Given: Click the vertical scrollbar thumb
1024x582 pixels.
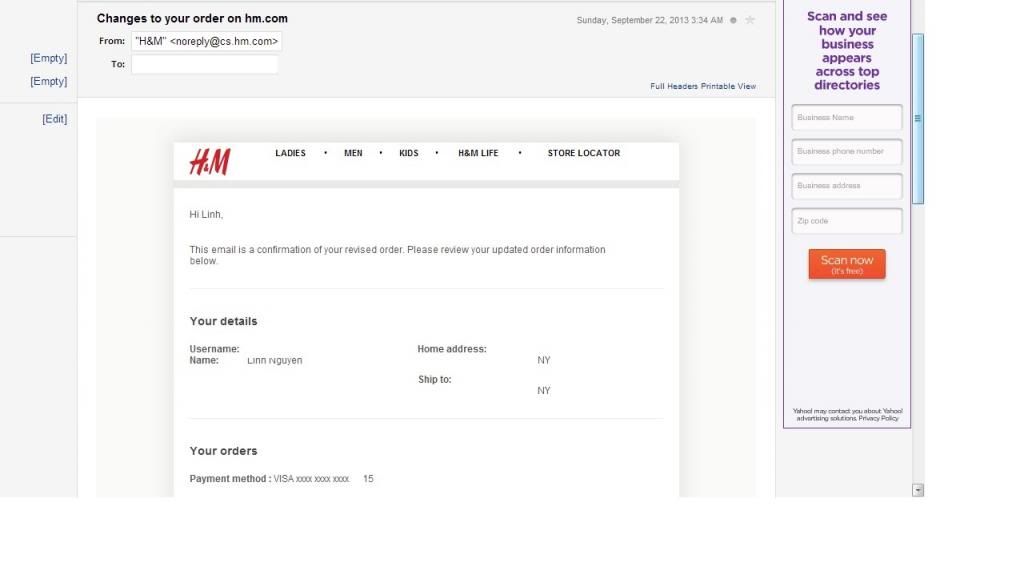Looking at the screenshot, I should click(918, 118).
